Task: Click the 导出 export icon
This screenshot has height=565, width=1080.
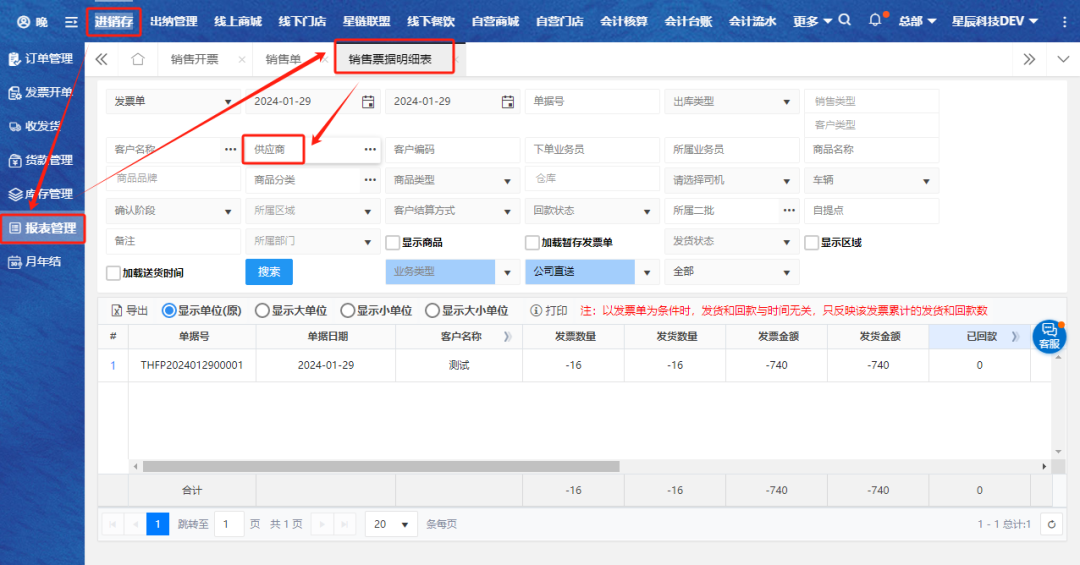Action: point(116,311)
